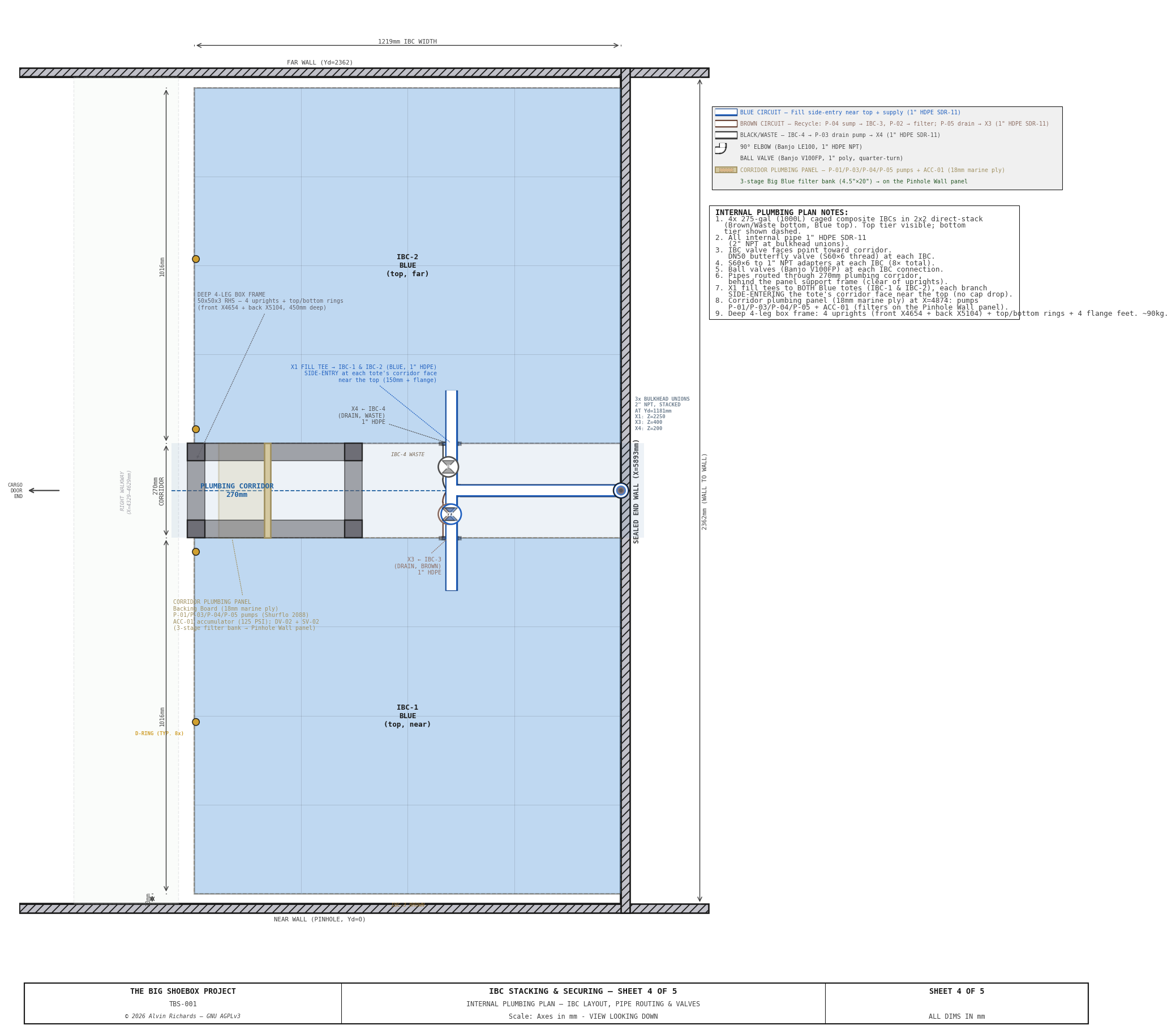Click the 'IBC STACKING & SECURING' sheet title
Viewport: 1176px width, 1034px height.
(x=583, y=991)
